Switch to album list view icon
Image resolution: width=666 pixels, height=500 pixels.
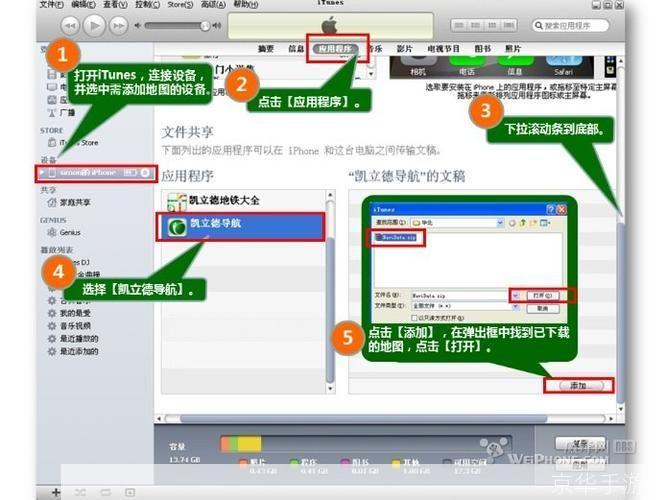point(475,25)
